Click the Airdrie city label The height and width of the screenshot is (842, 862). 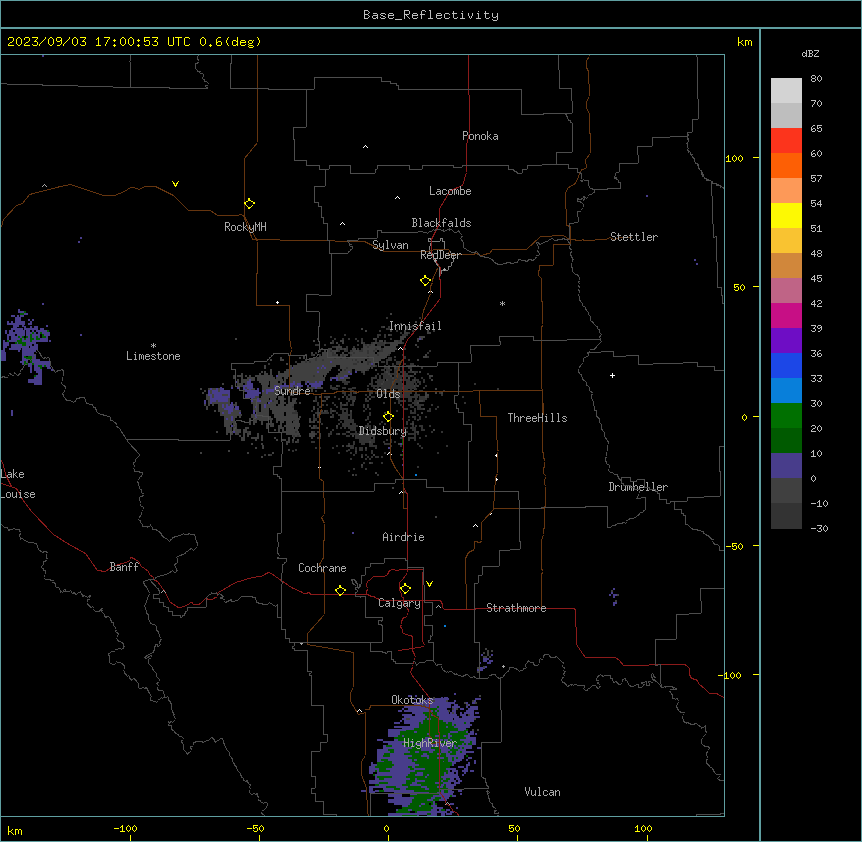[x=404, y=537]
